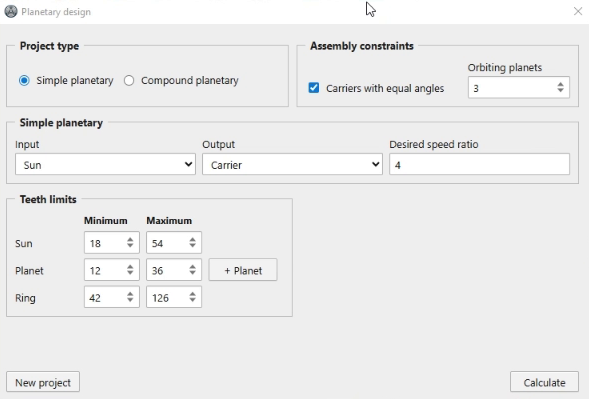Click the New project button

tap(43, 382)
